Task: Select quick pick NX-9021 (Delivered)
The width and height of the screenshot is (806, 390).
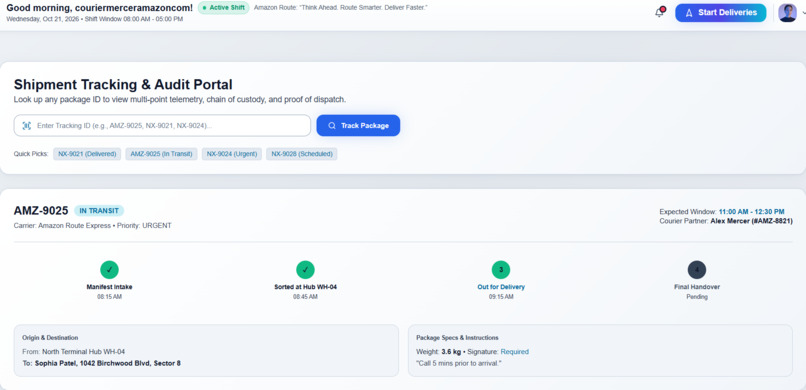Action: [87, 154]
